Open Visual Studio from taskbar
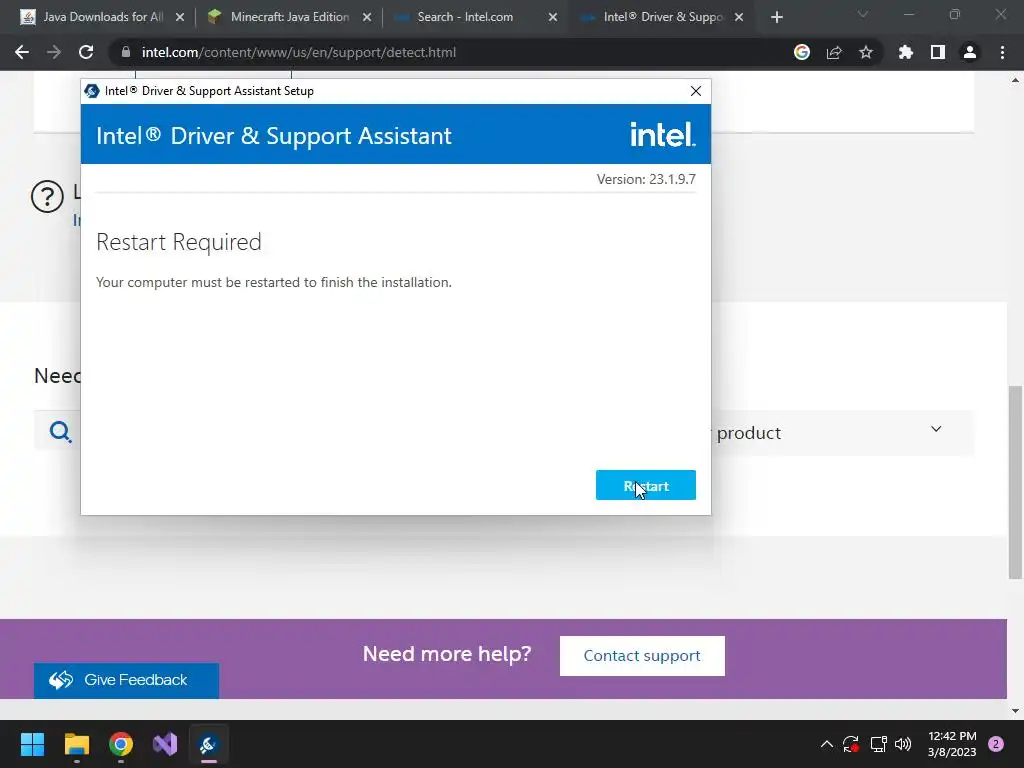Screen dimensions: 1024x768 click(x=165, y=744)
